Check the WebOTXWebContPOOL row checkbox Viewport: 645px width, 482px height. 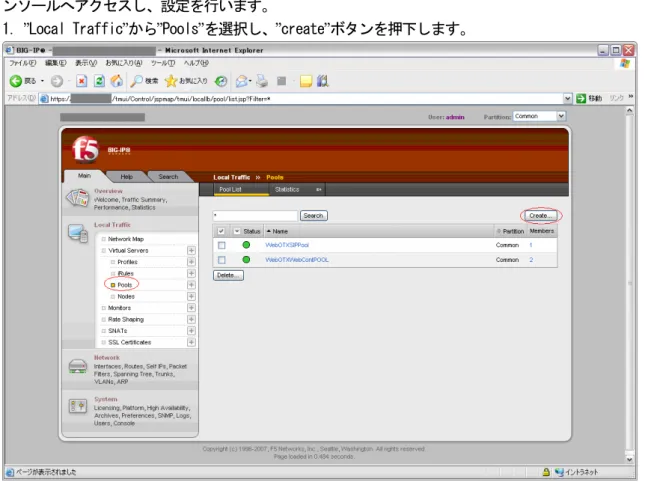222,260
